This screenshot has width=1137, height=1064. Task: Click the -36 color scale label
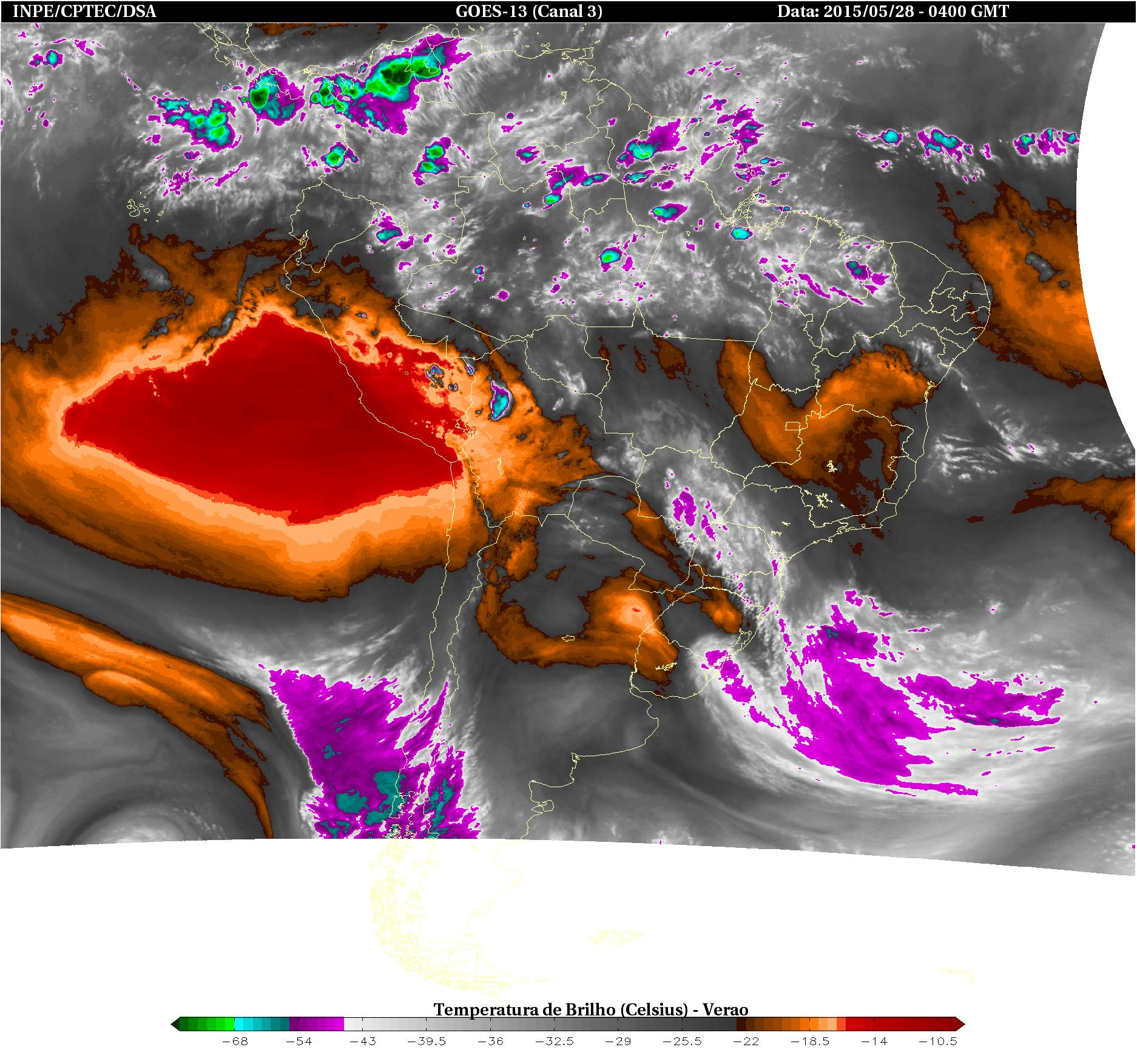[490, 1042]
